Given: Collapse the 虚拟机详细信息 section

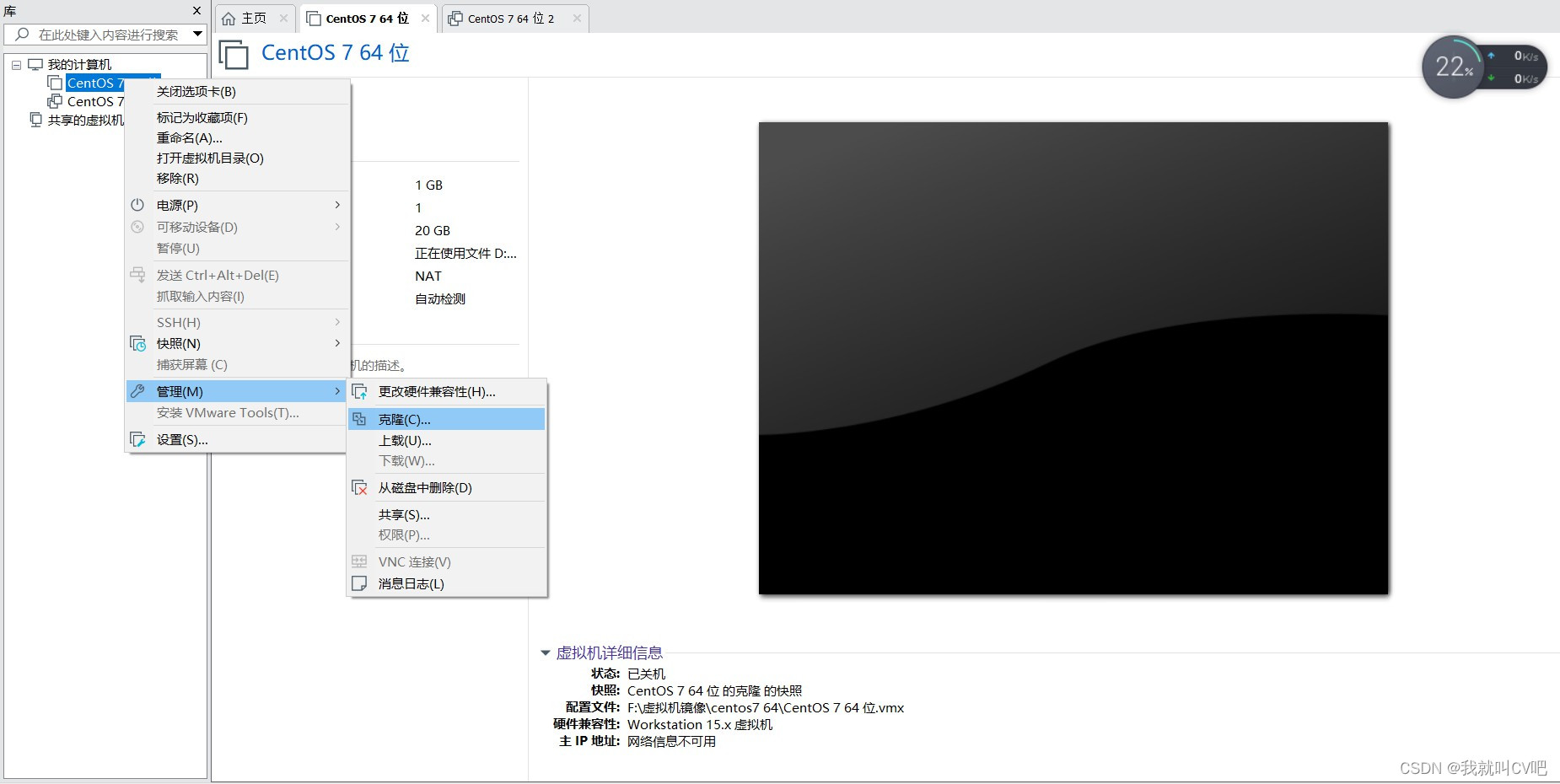Looking at the screenshot, I should point(546,653).
